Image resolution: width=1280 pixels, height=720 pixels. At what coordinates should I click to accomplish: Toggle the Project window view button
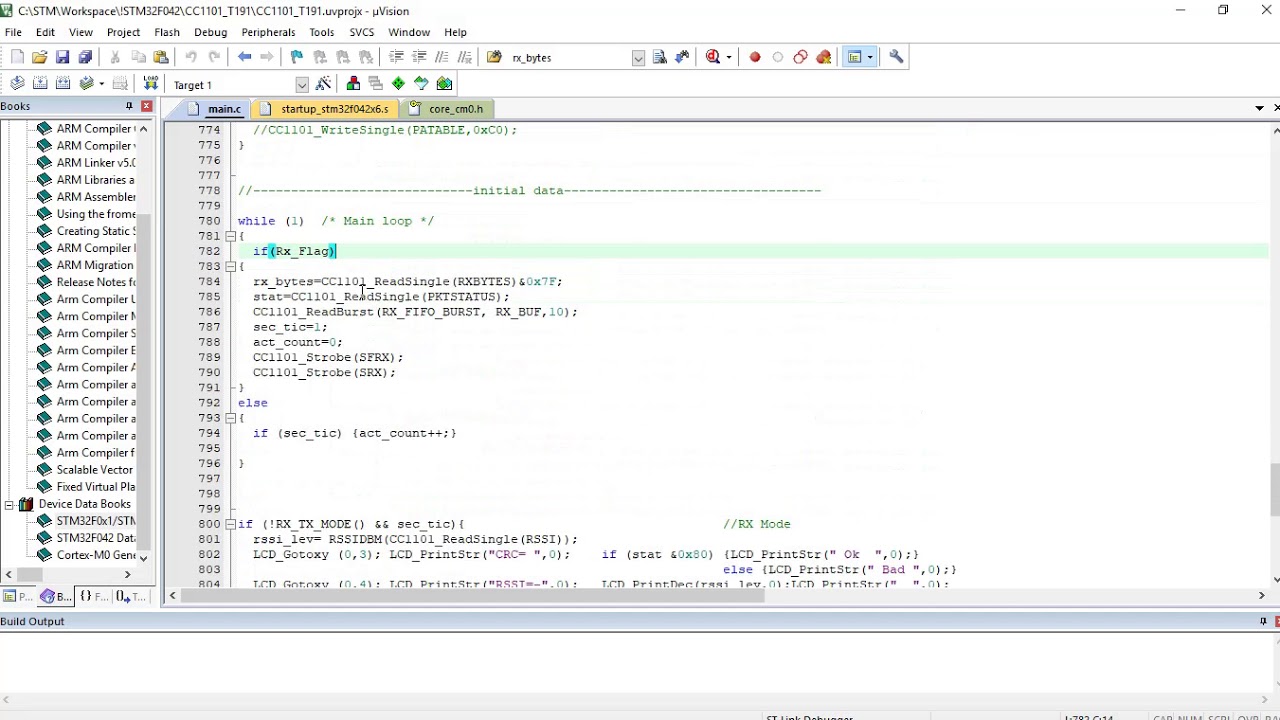tap(855, 57)
